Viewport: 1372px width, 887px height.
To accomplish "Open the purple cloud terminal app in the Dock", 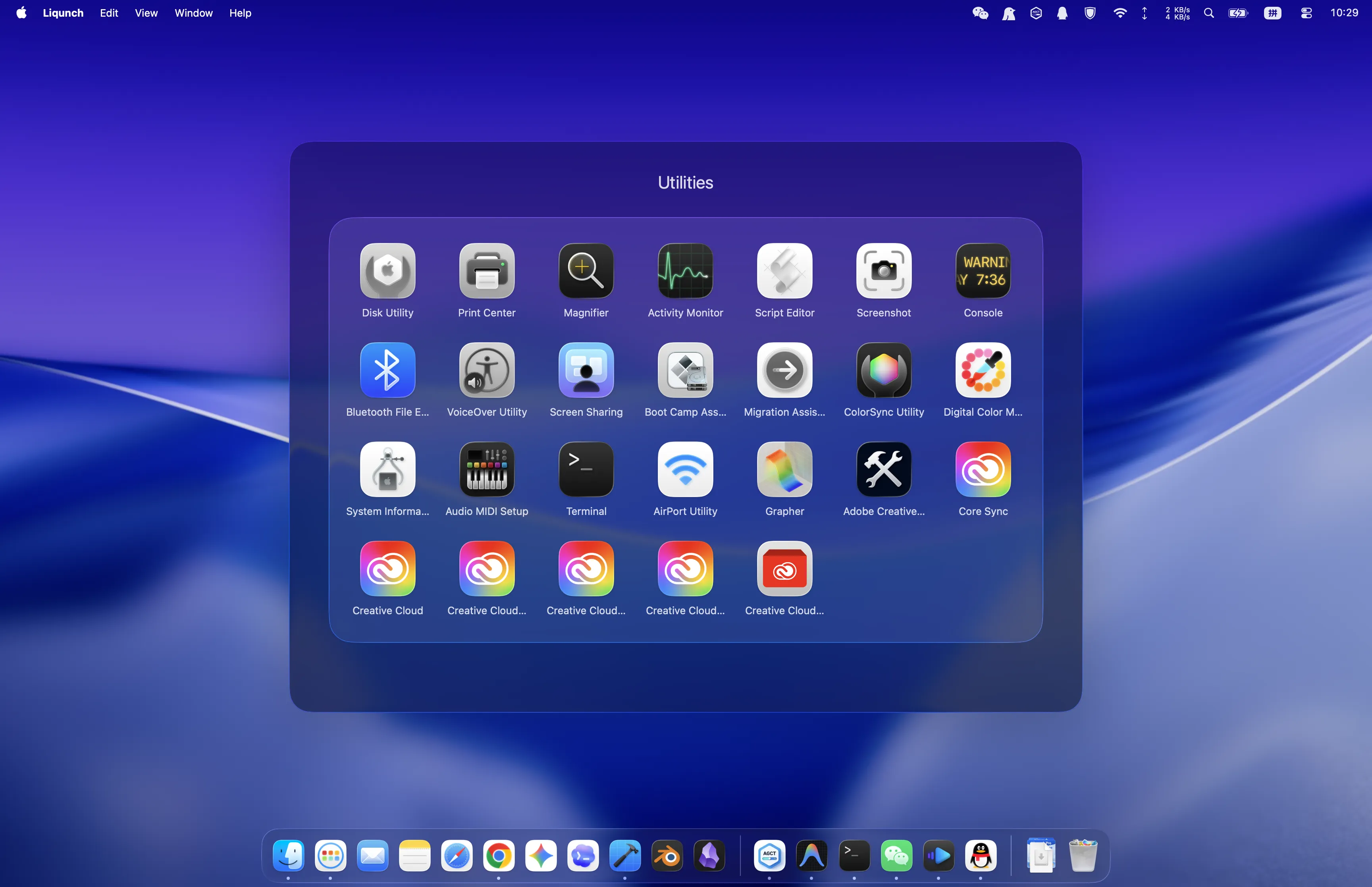I will click(583, 855).
